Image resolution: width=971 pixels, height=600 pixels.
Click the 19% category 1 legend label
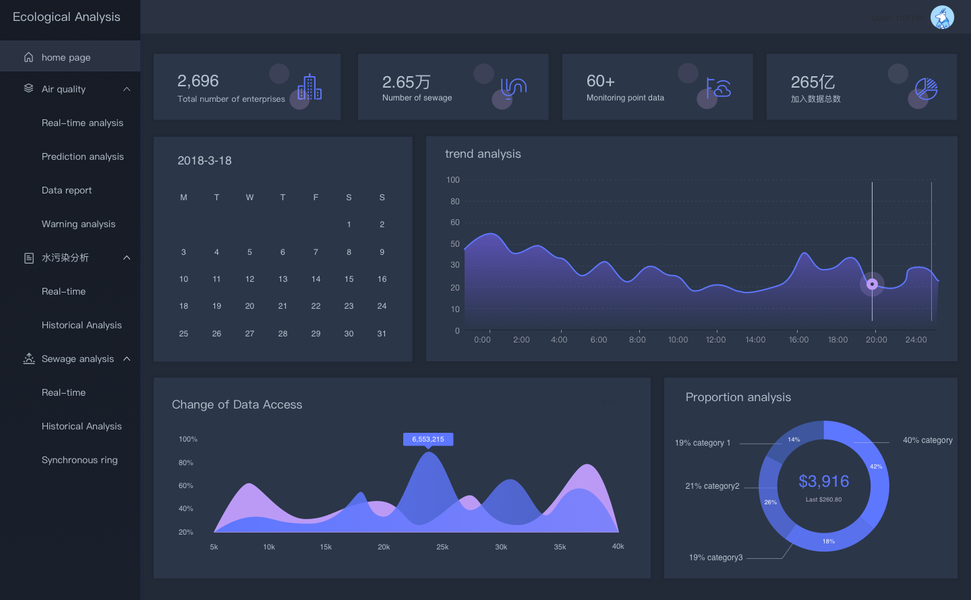702,443
